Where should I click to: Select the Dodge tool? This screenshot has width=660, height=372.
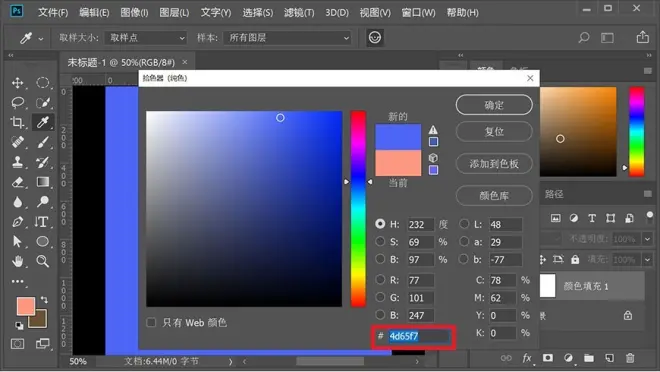(x=43, y=202)
